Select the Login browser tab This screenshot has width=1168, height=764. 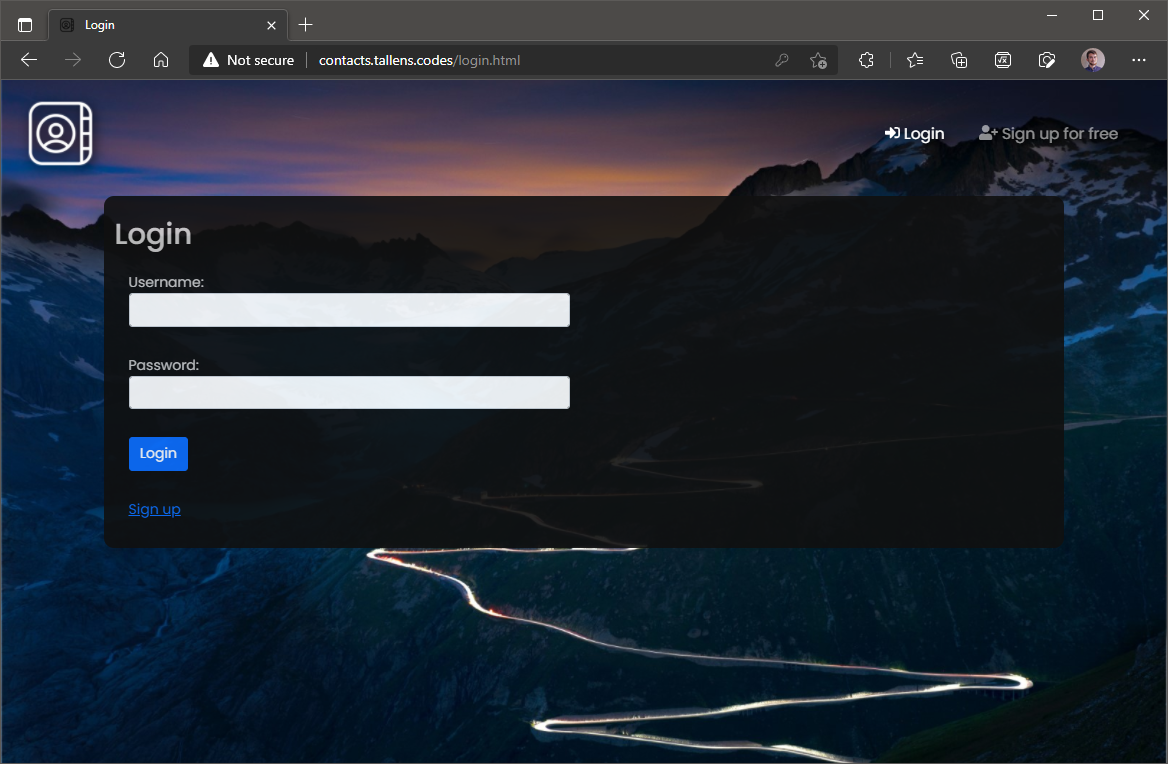point(150,24)
